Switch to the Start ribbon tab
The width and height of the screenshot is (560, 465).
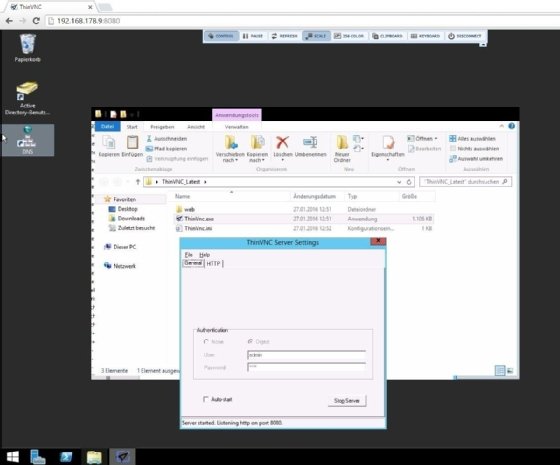[132, 127]
